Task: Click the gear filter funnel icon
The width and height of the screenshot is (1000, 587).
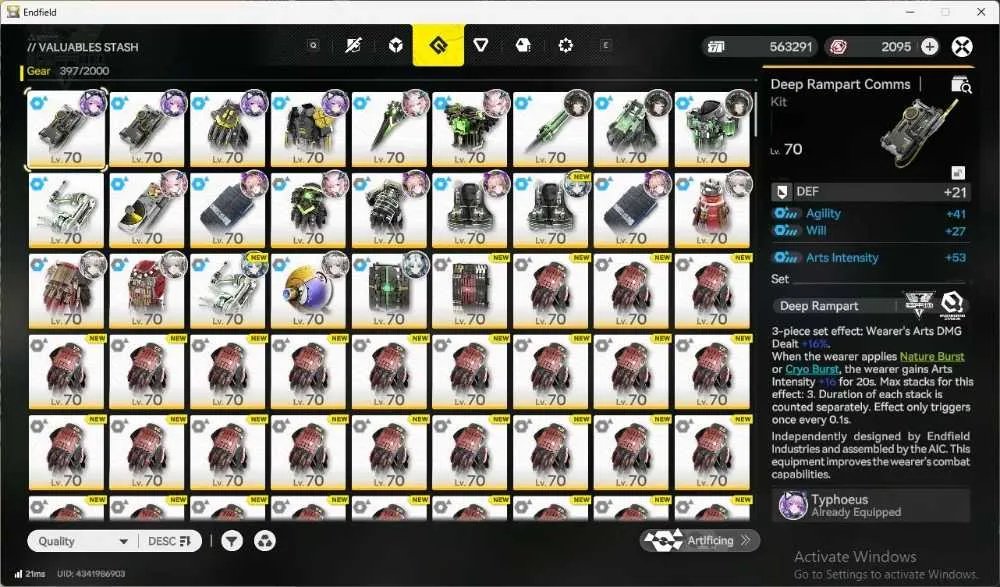Action: point(232,541)
